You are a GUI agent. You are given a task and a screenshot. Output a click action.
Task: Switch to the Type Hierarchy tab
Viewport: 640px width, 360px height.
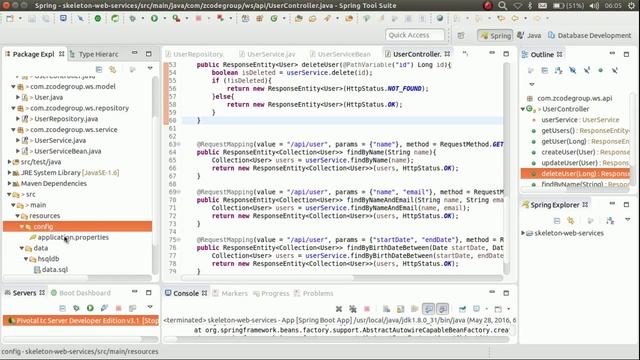click(x=95, y=54)
